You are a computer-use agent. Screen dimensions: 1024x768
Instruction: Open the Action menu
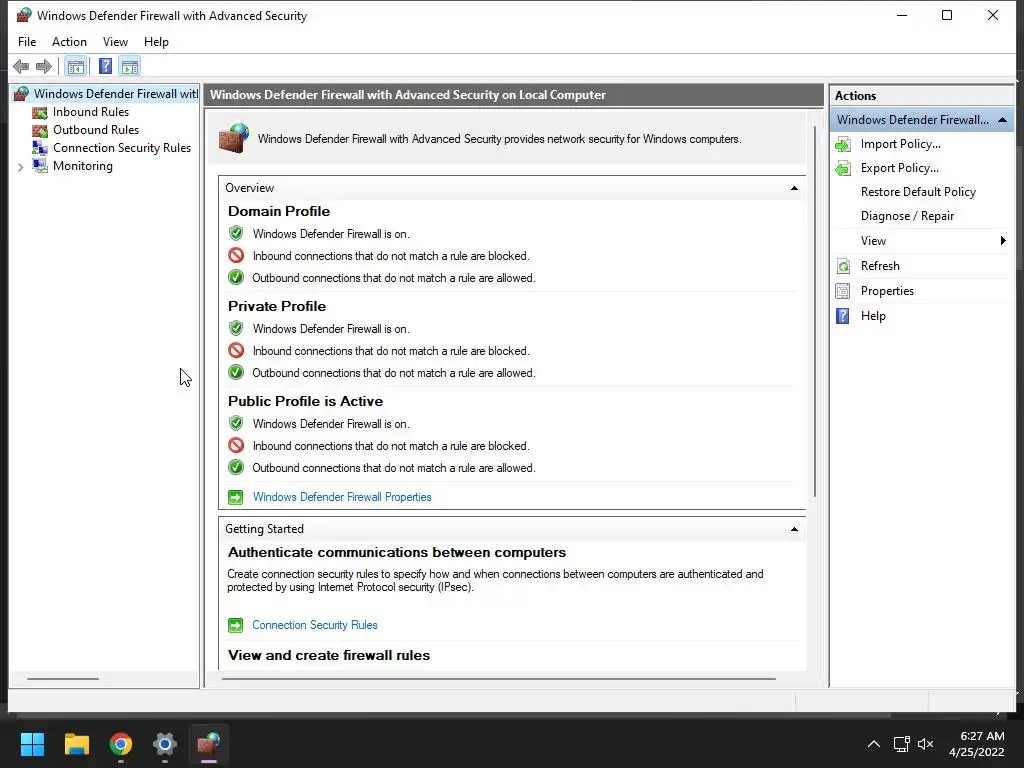(69, 42)
